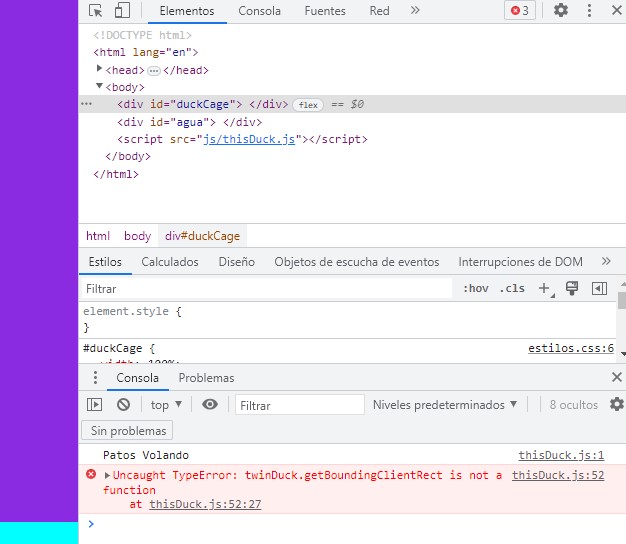The image size is (626, 544).
Task: Activate the element inspector picker tool
Action: click(x=95, y=10)
